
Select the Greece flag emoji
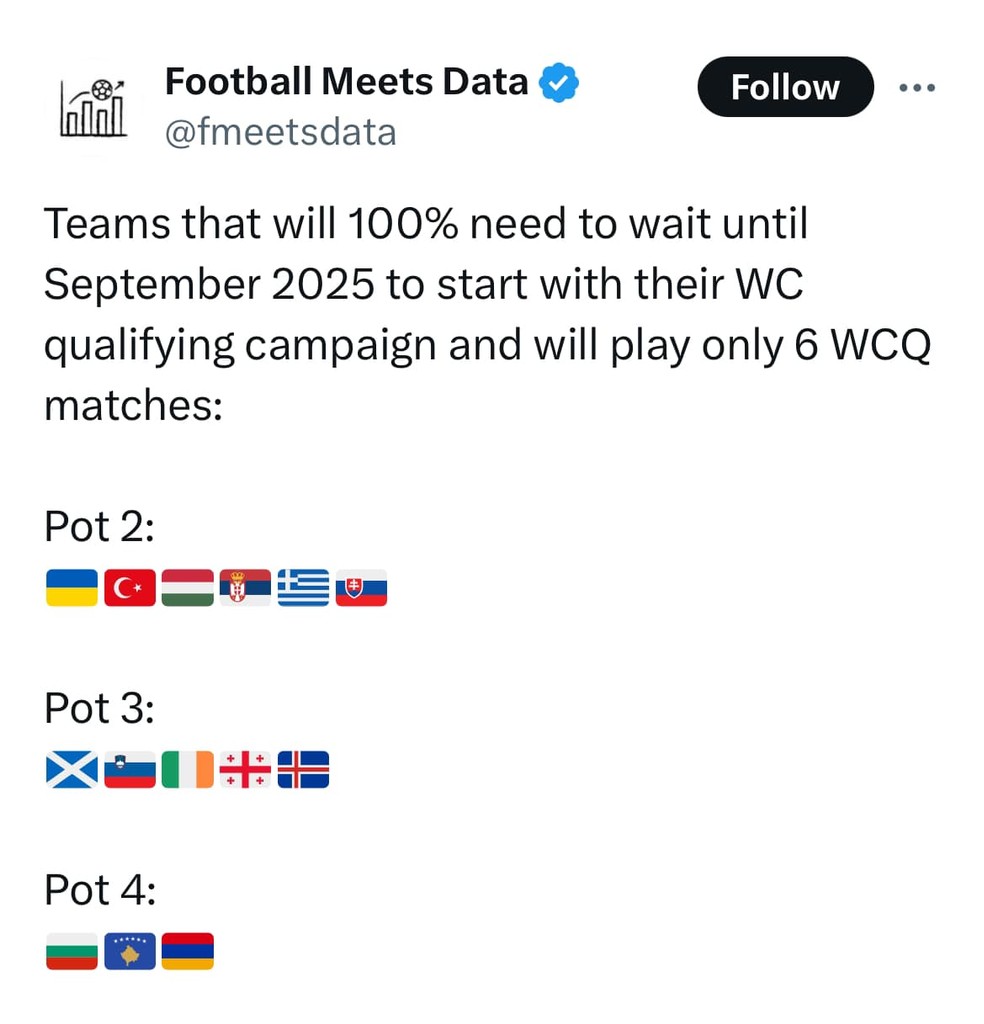tap(303, 588)
